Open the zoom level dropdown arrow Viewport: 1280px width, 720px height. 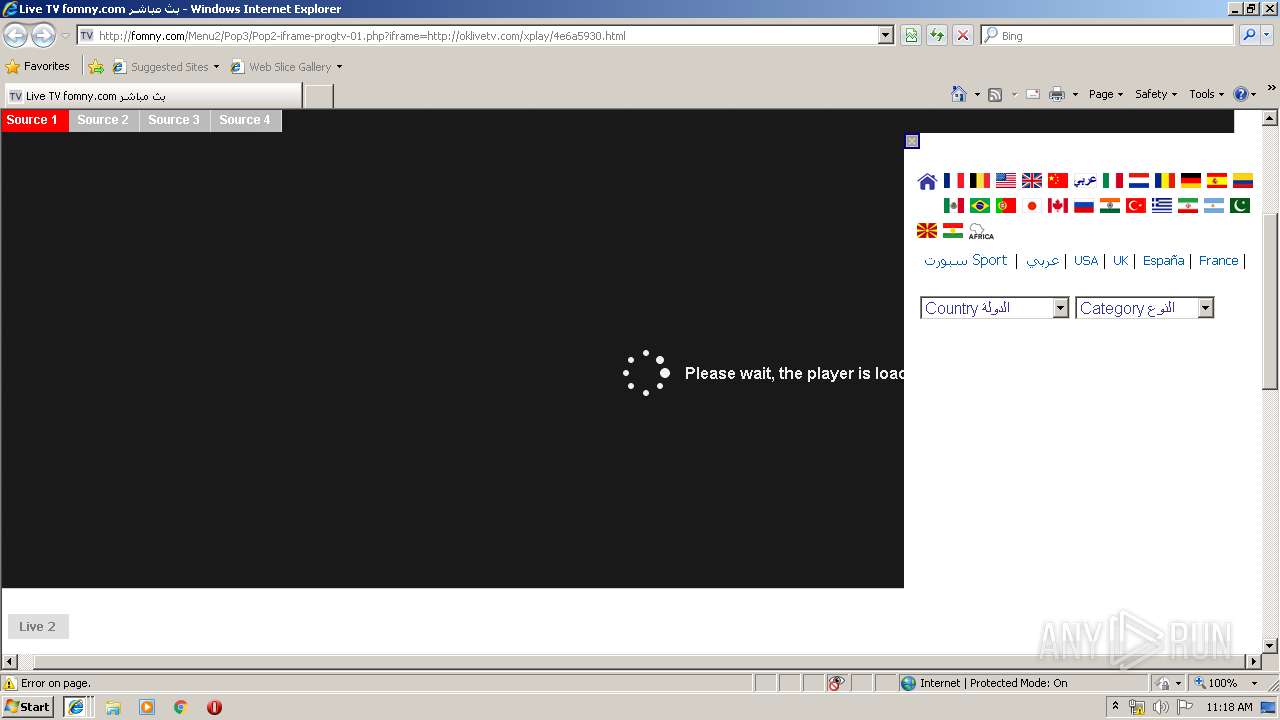tap(1254, 683)
